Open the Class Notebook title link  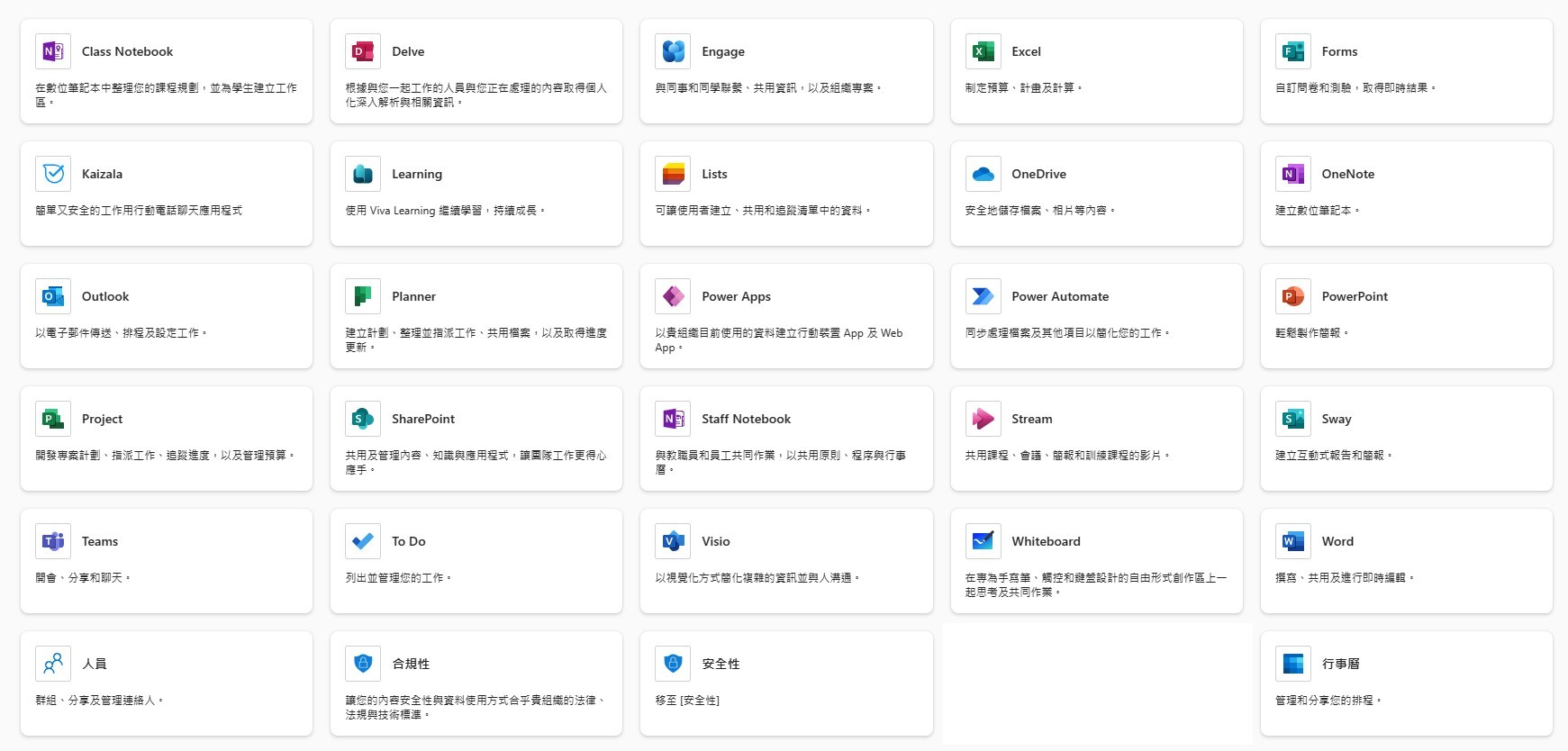tap(127, 51)
